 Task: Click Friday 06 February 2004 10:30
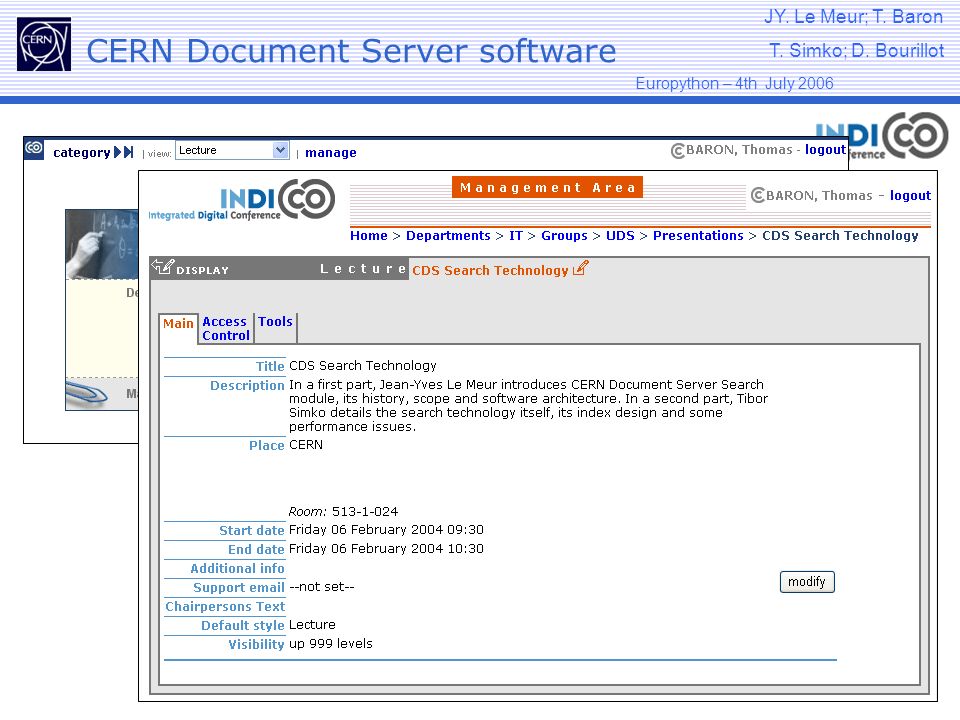click(x=386, y=549)
